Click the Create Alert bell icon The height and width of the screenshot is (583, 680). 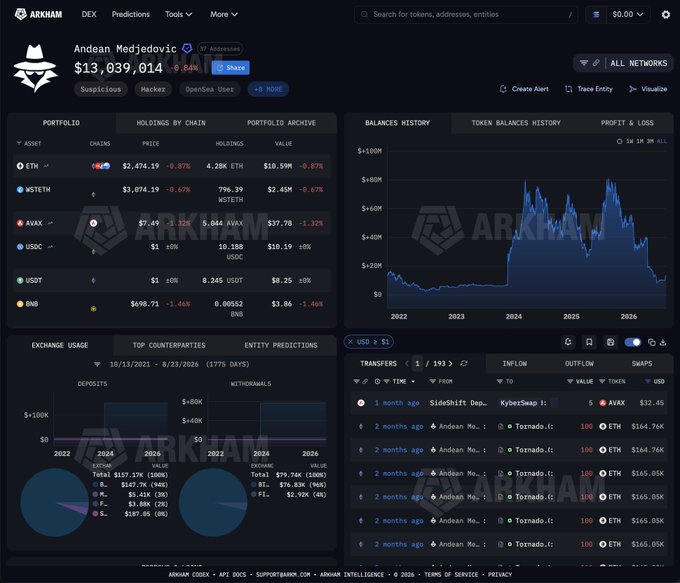(503, 89)
